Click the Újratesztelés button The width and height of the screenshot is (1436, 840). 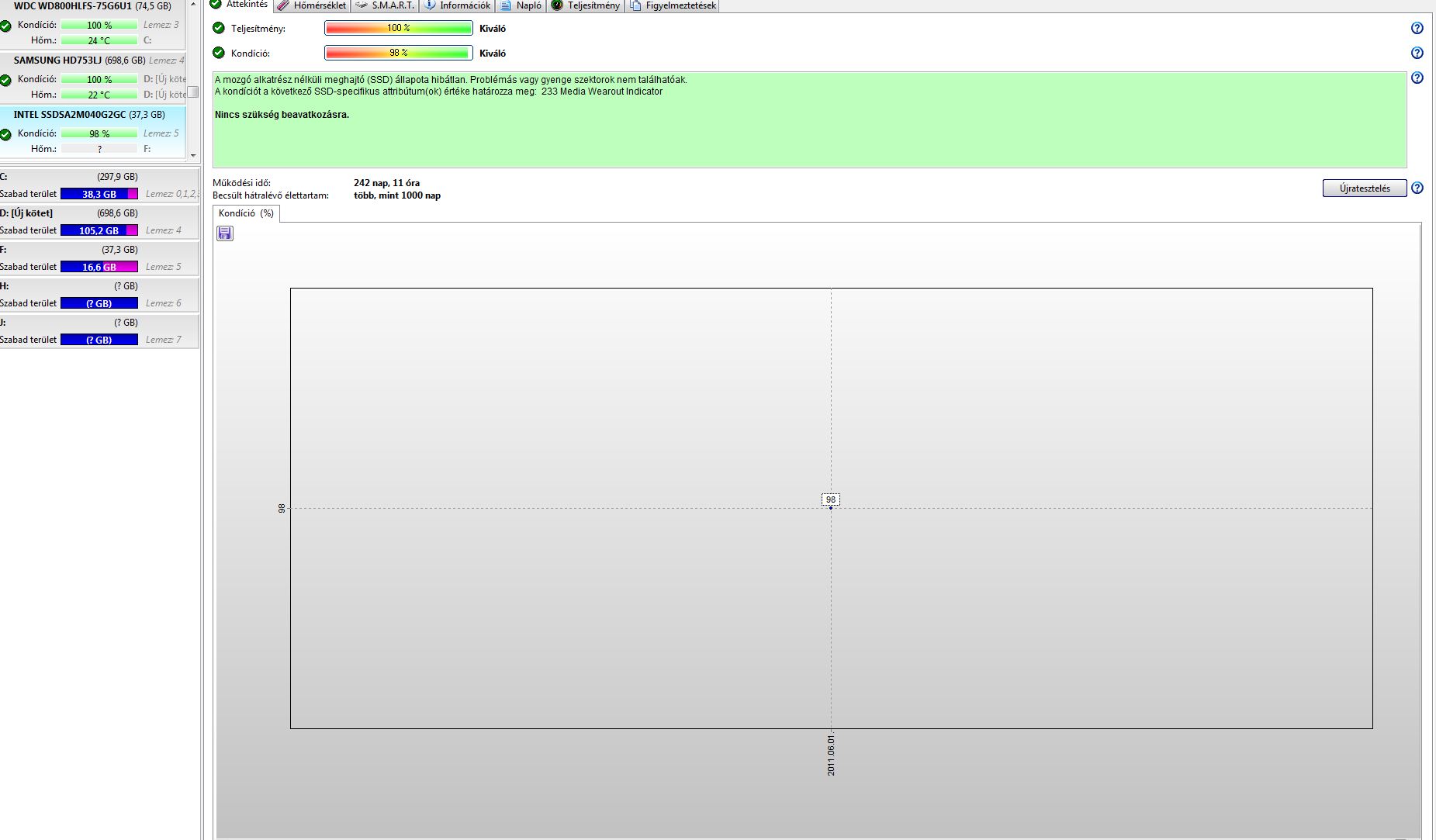click(1364, 188)
